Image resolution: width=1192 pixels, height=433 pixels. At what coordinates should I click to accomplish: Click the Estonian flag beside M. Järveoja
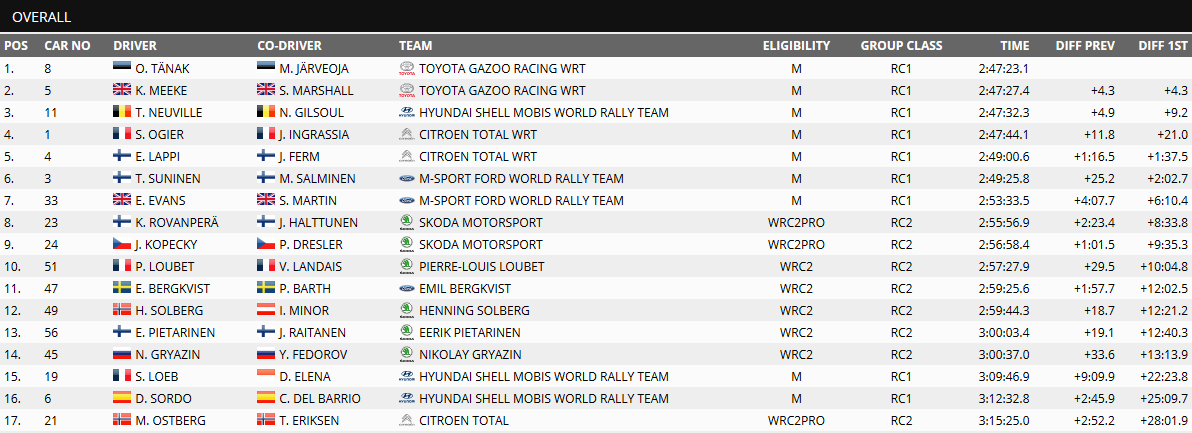pos(266,68)
